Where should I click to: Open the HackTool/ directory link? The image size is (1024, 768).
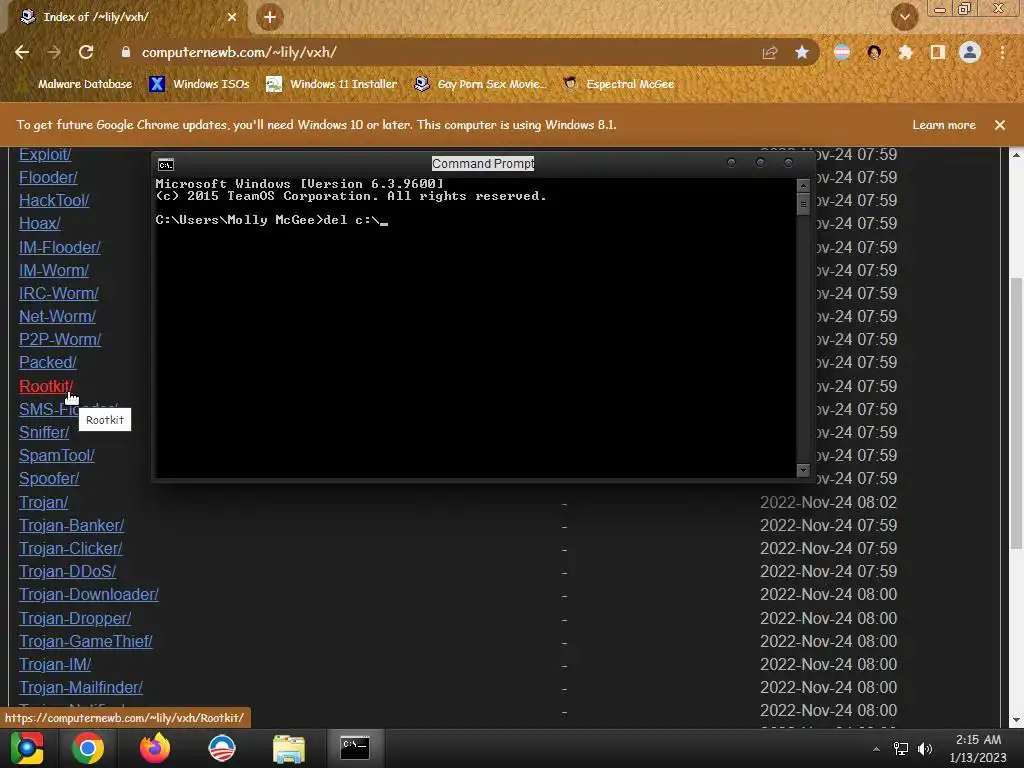point(54,200)
